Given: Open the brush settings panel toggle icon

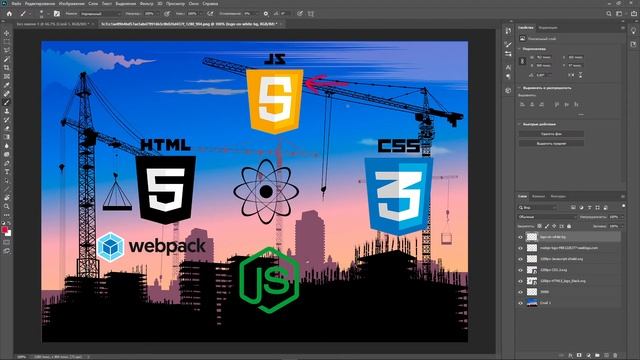Looking at the screenshot, I should pos(57,13).
